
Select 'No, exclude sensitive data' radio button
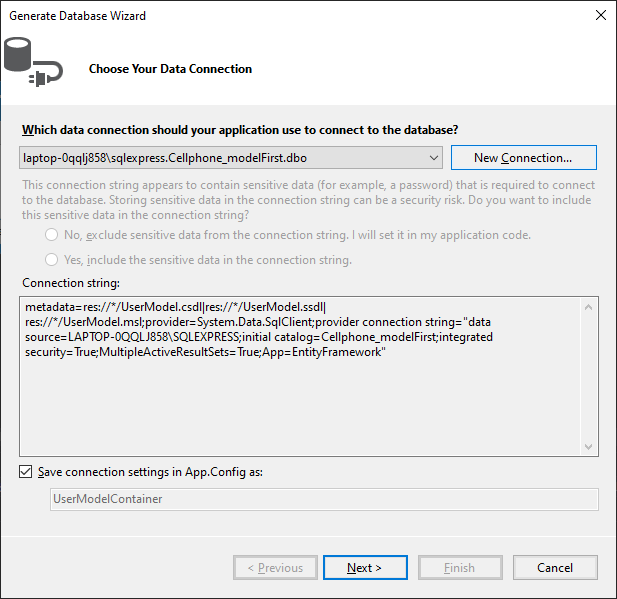point(52,235)
